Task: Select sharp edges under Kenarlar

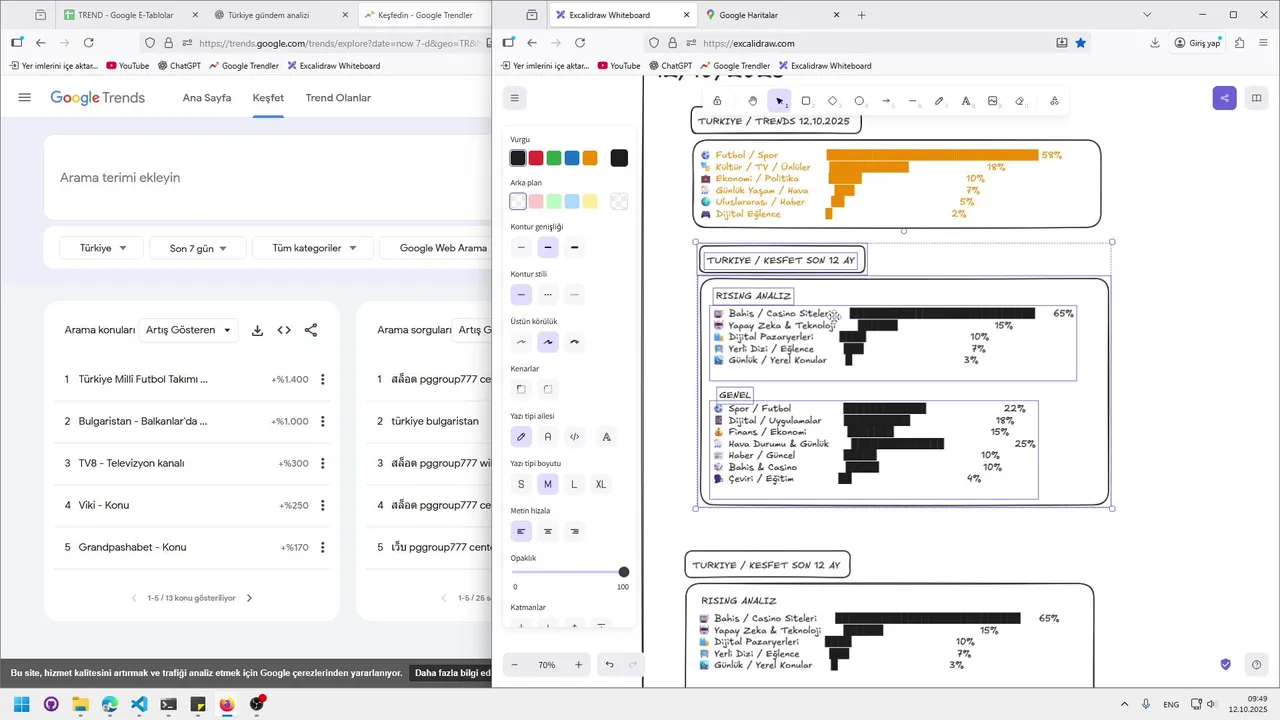Action: 521,389
